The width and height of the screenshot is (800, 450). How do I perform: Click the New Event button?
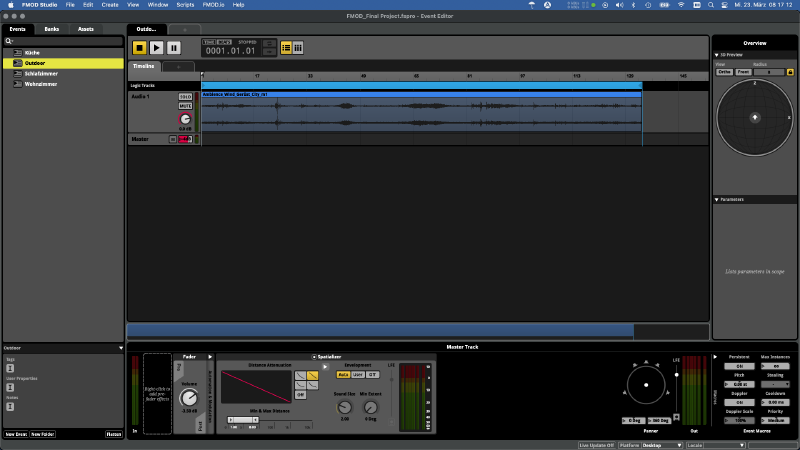point(16,434)
